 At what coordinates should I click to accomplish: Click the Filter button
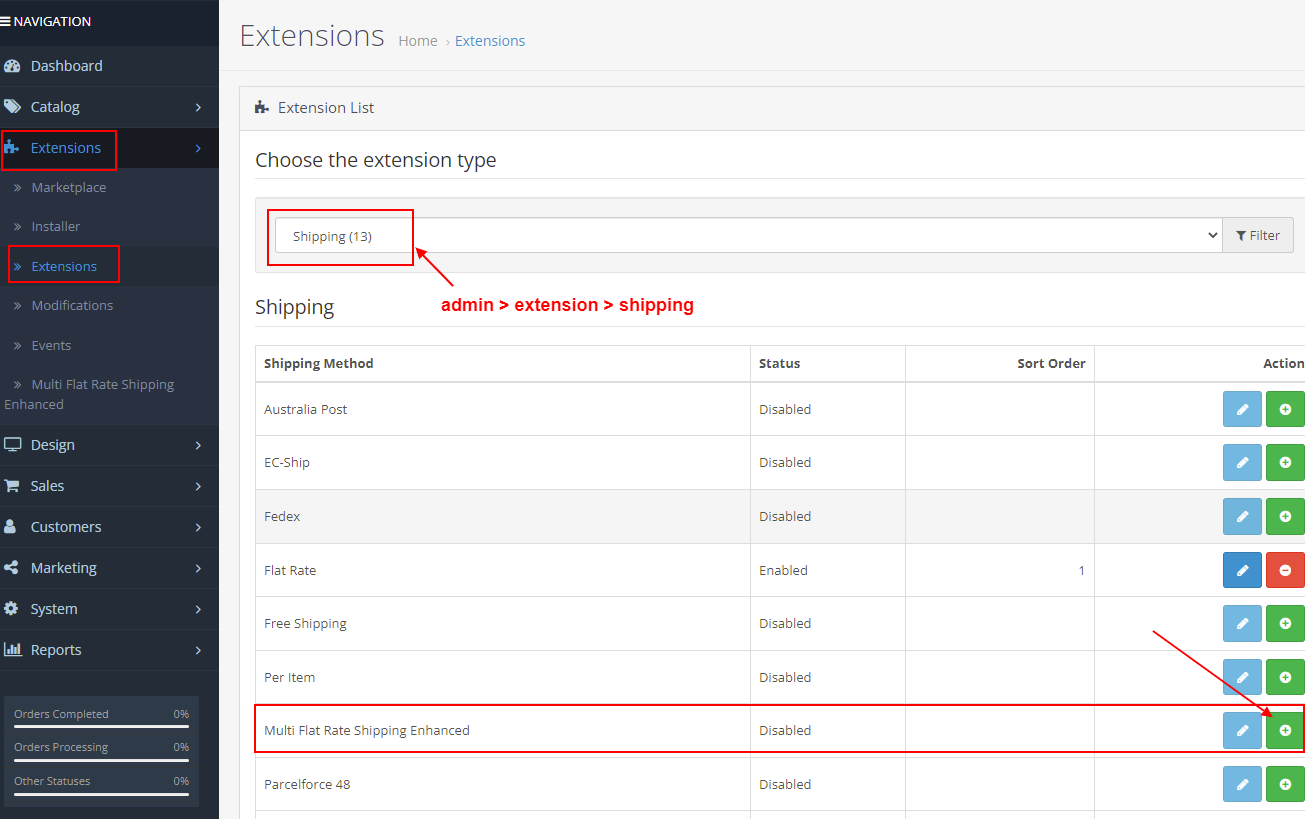(x=1258, y=234)
